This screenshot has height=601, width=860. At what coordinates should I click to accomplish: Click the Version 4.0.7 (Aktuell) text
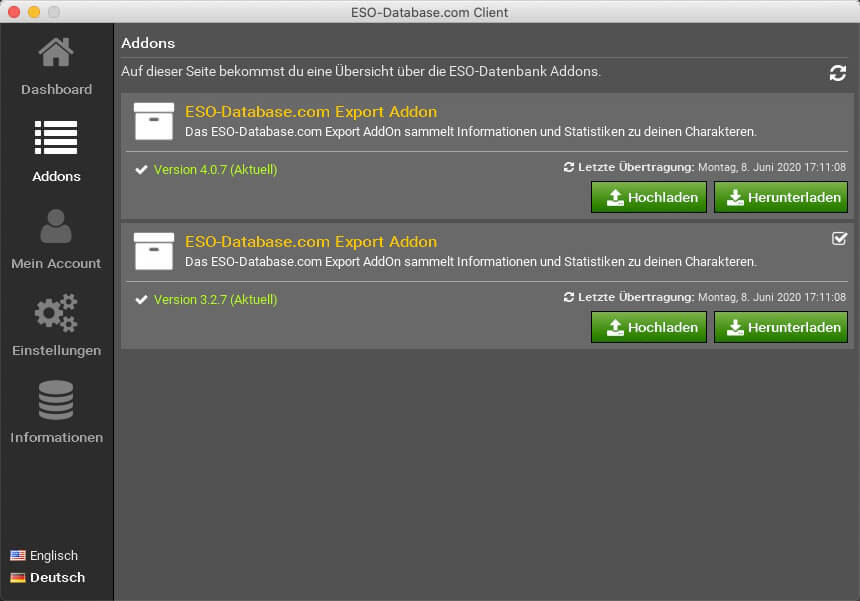pyautogui.click(x=215, y=169)
